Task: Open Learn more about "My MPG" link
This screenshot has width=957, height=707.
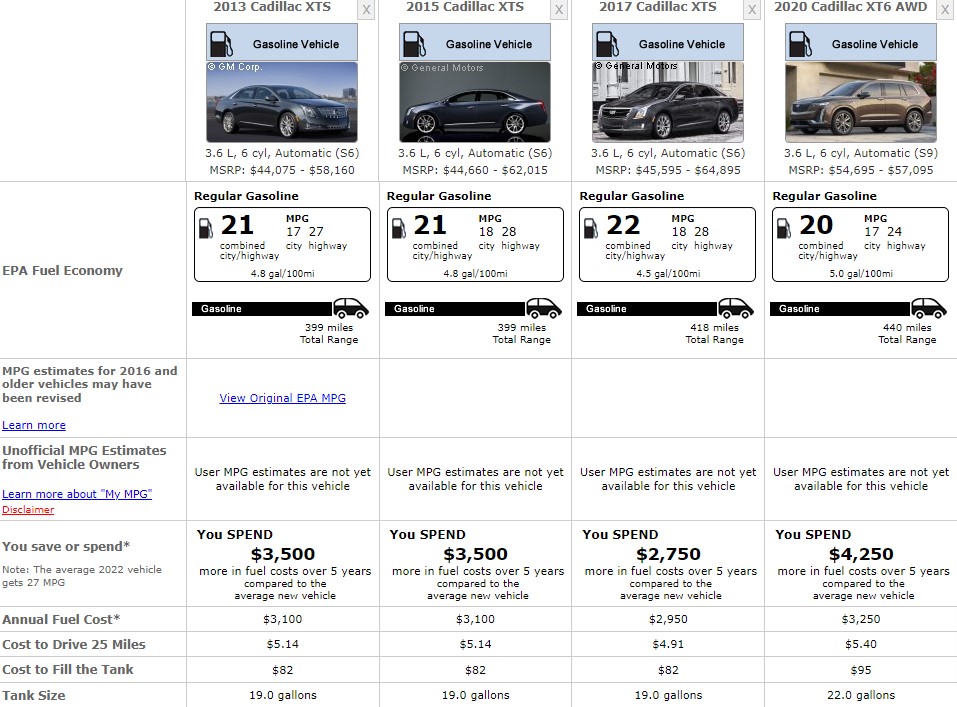Action: pyautogui.click(x=77, y=494)
